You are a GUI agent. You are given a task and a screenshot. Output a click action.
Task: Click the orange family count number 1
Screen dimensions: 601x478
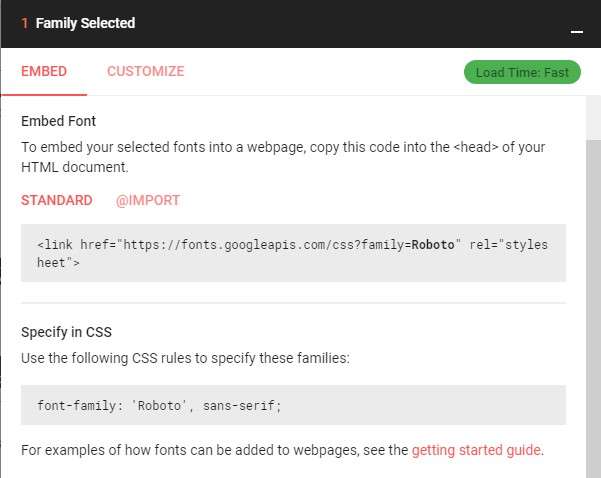pyautogui.click(x=25, y=23)
